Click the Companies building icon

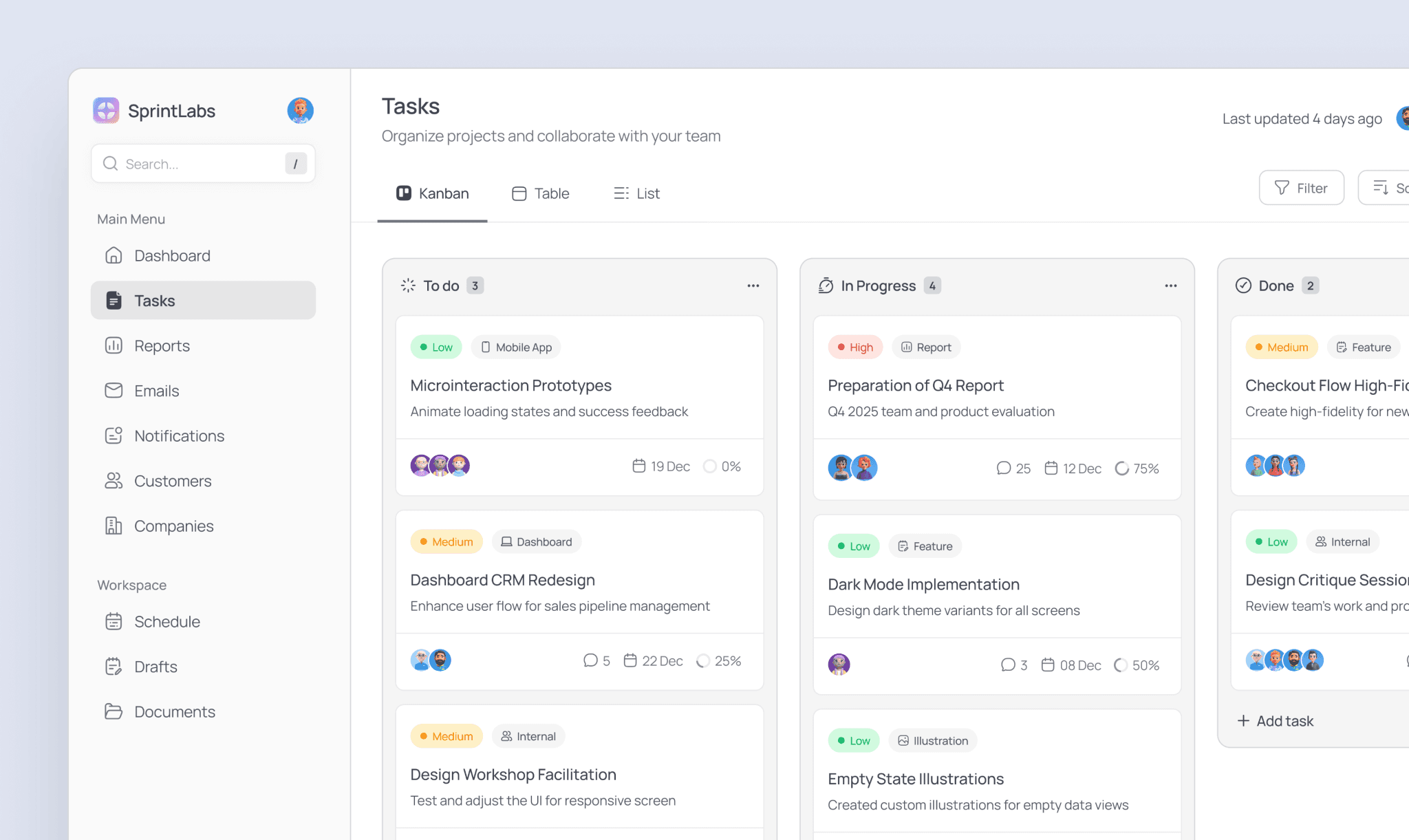click(114, 526)
